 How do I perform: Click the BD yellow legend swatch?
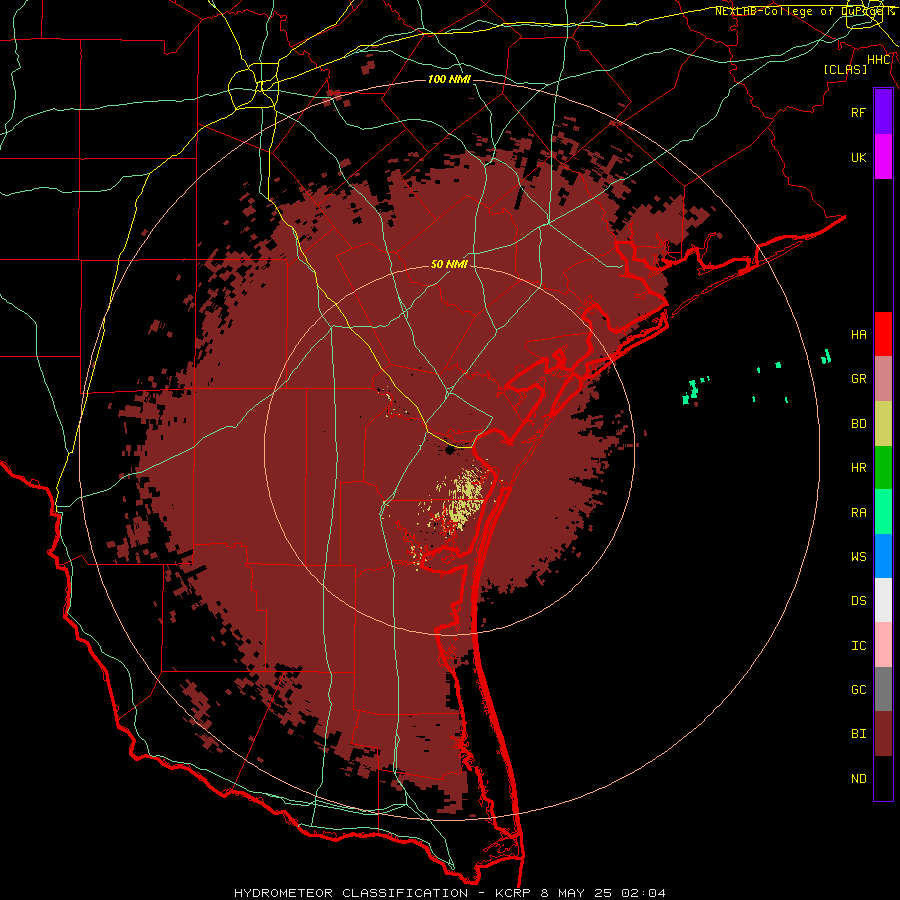click(x=883, y=424)
